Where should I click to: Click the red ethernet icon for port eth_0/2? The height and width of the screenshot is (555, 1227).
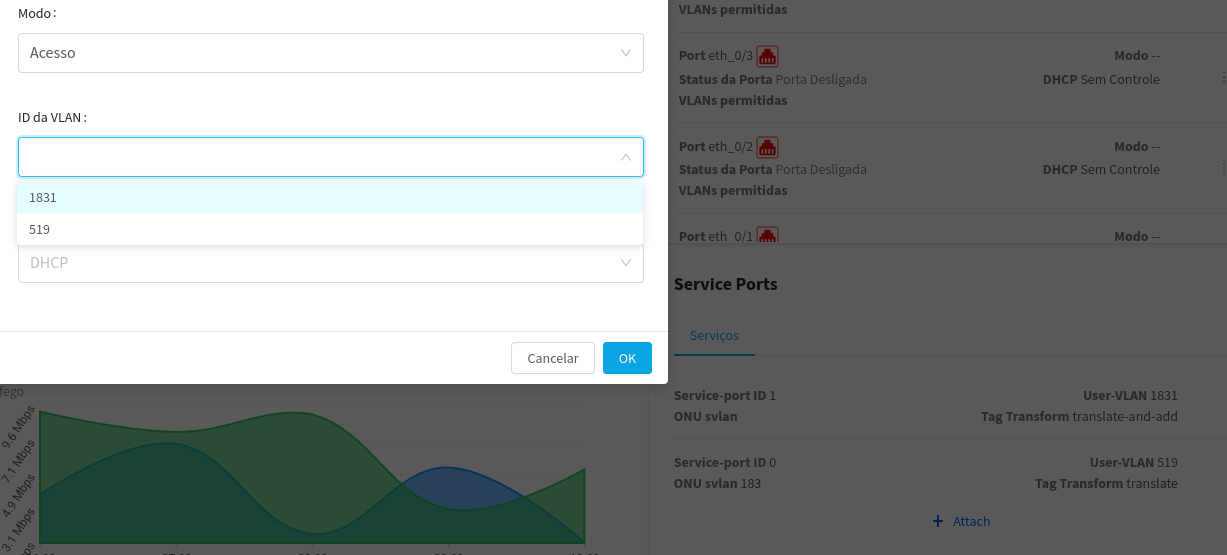click(767, 147)
